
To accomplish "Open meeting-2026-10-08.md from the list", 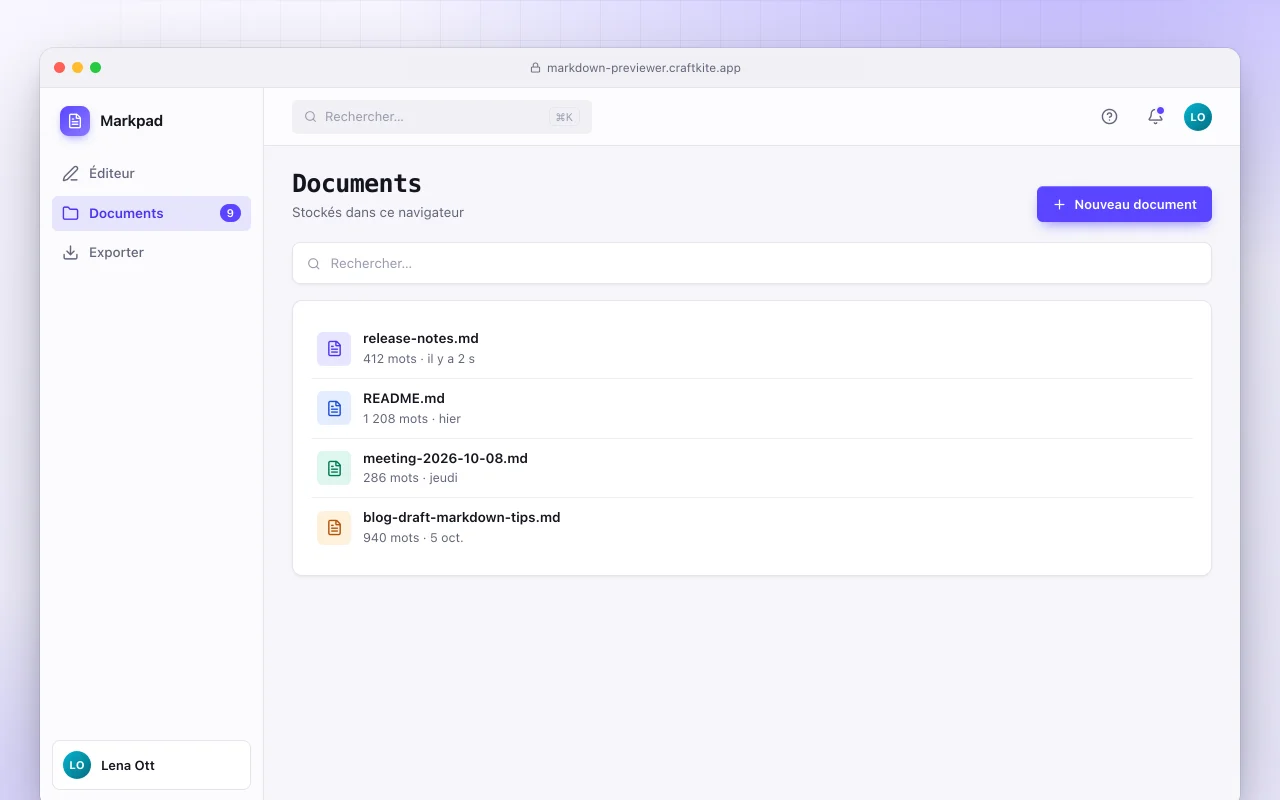I will (752, 468).
